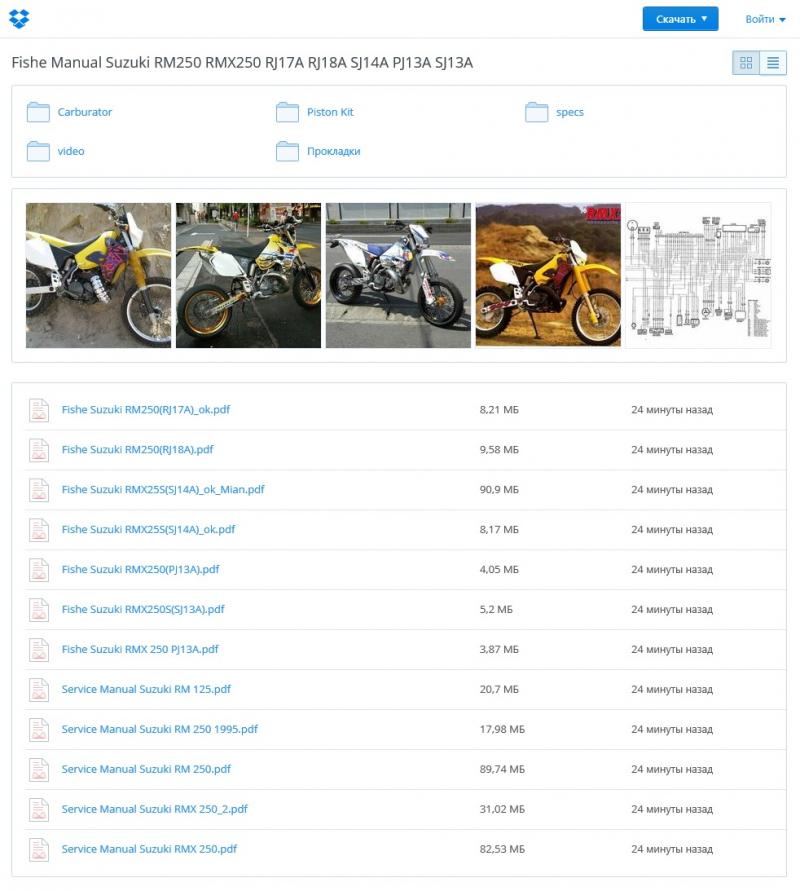This screenshot has width=800, height=891.
Task: Click PDF icon for RMX250(PJ13A).pdf
Action: coord(39,570)
